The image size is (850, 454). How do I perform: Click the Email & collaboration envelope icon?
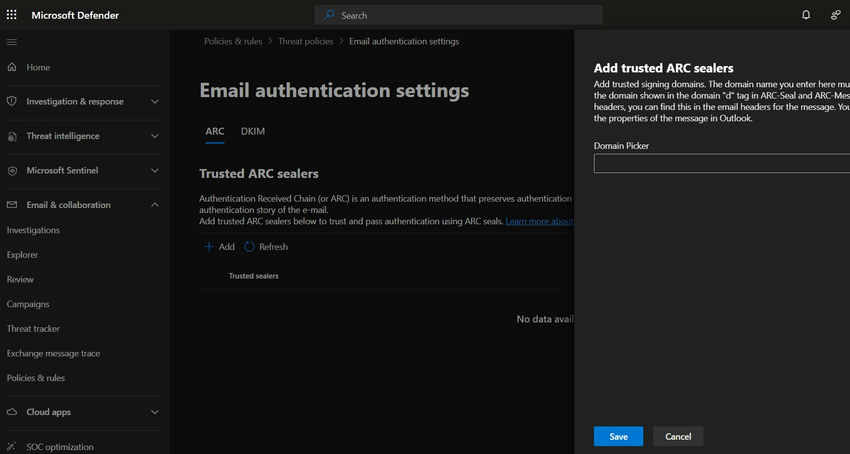(12, 204)
